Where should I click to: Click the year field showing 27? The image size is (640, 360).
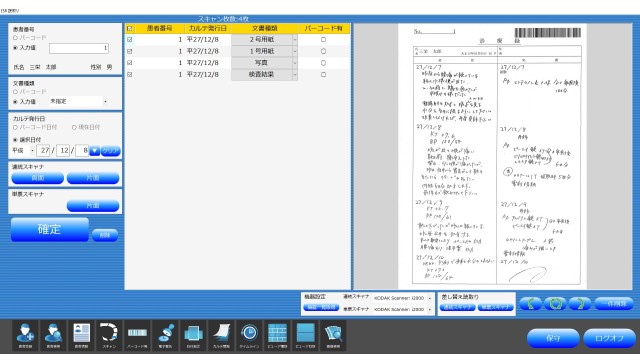(x=43, y=151)
